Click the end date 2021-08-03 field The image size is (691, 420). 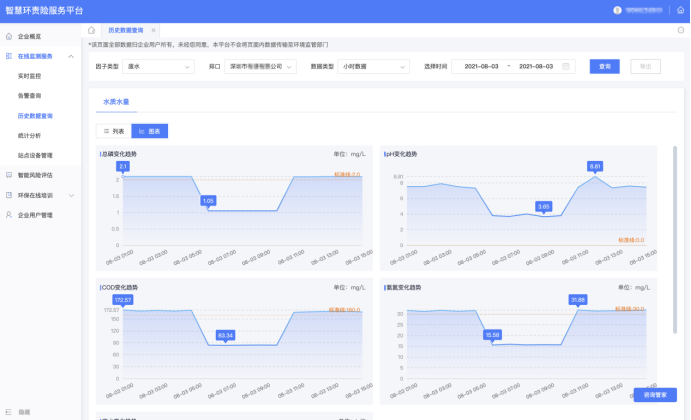536,67
